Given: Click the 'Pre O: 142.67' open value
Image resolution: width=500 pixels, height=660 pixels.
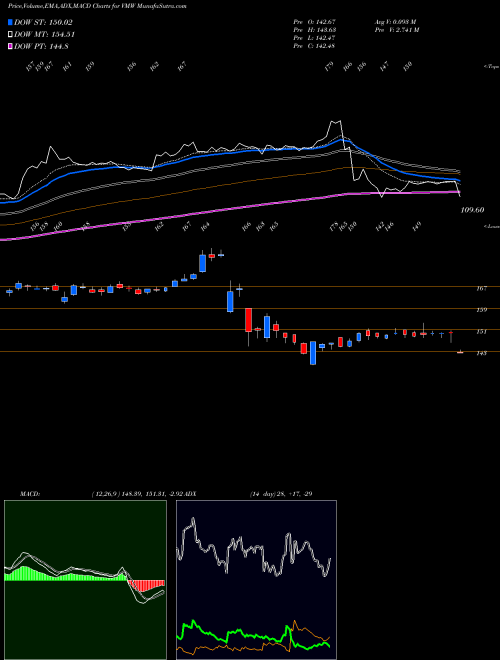Looking at the screenshot, I should 314,22.
